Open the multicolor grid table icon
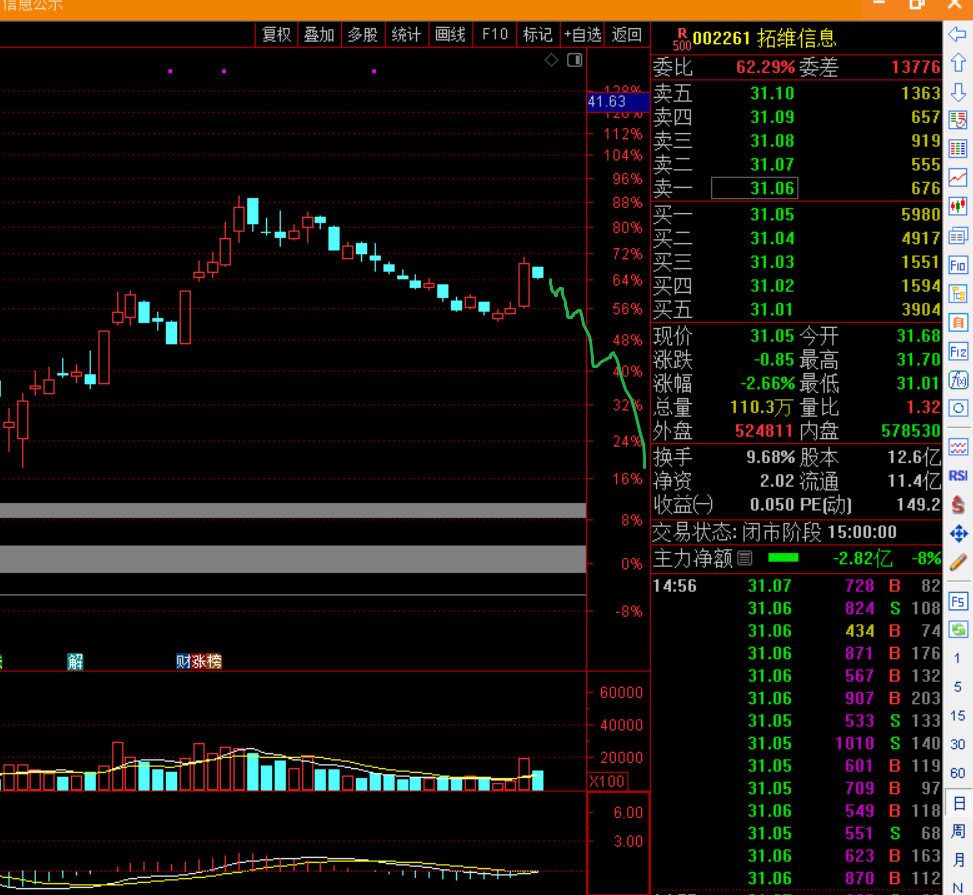 coord(957,149)
